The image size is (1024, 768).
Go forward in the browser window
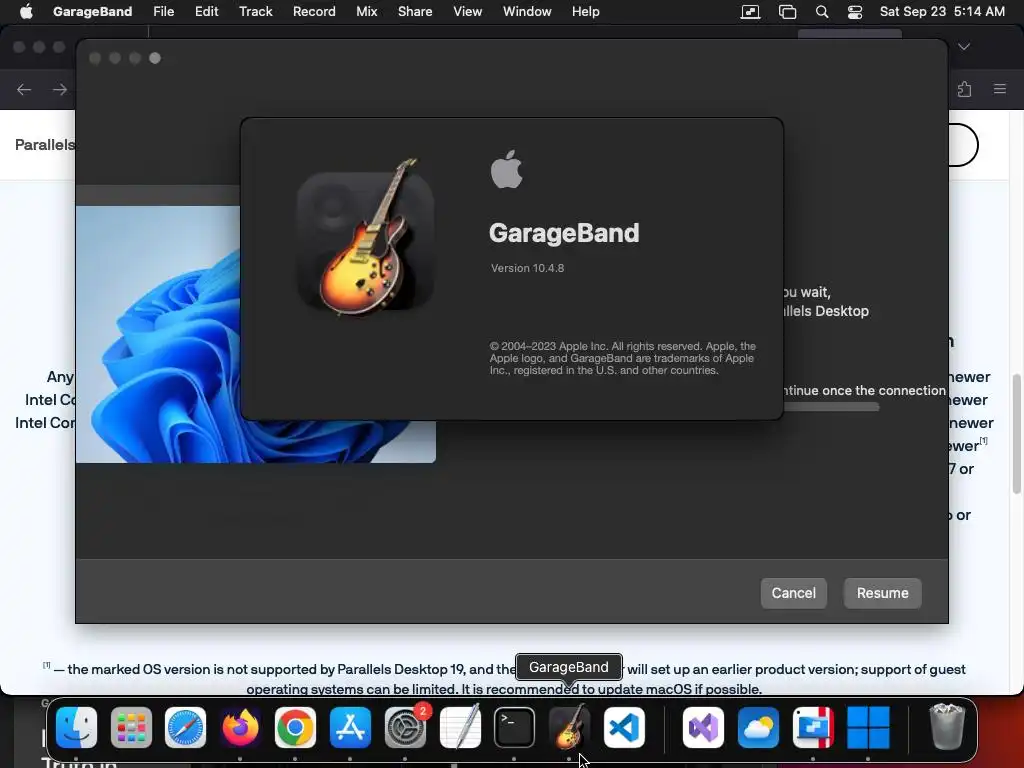[x=59, y=89]
